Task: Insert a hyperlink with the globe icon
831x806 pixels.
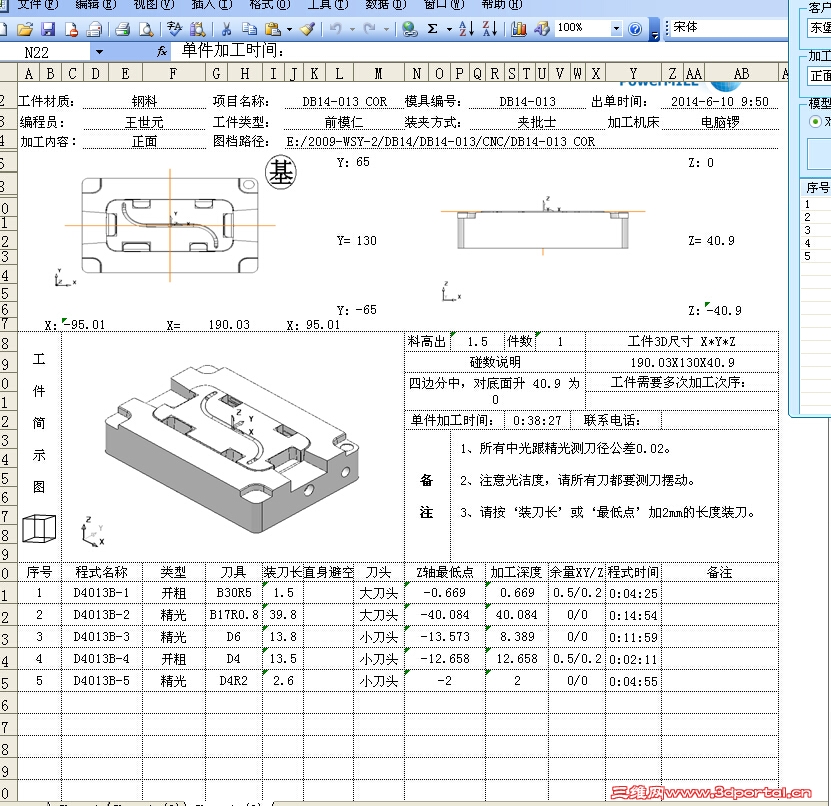Action: 409,29
